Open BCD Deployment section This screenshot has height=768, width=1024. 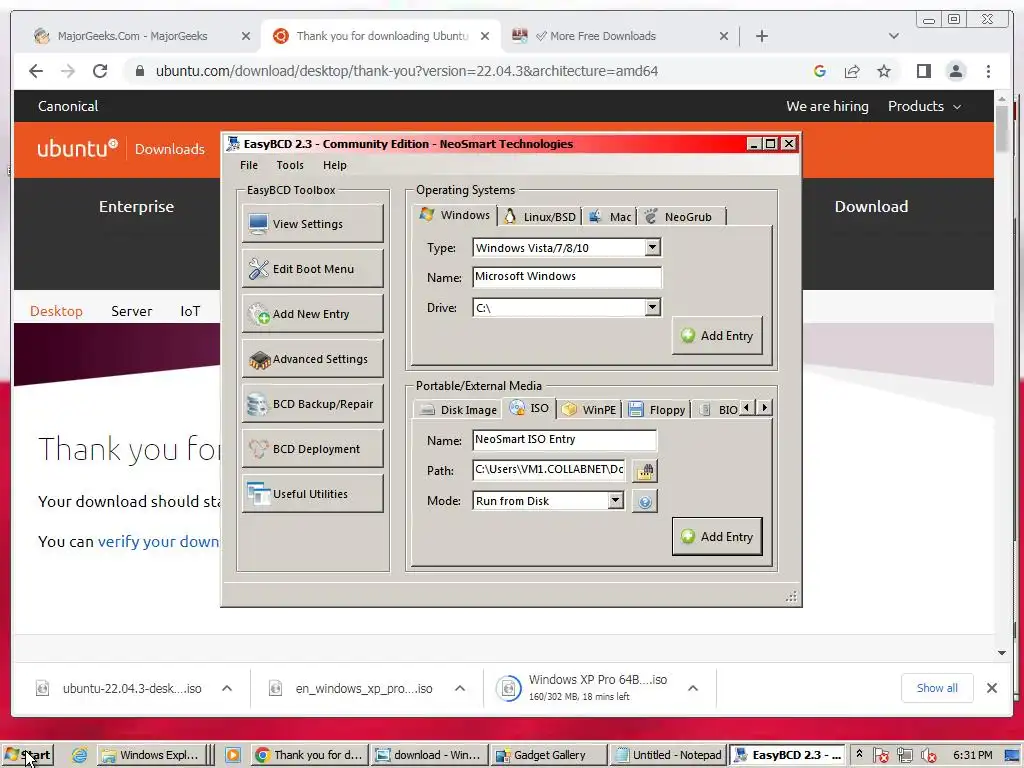point(312,449)
